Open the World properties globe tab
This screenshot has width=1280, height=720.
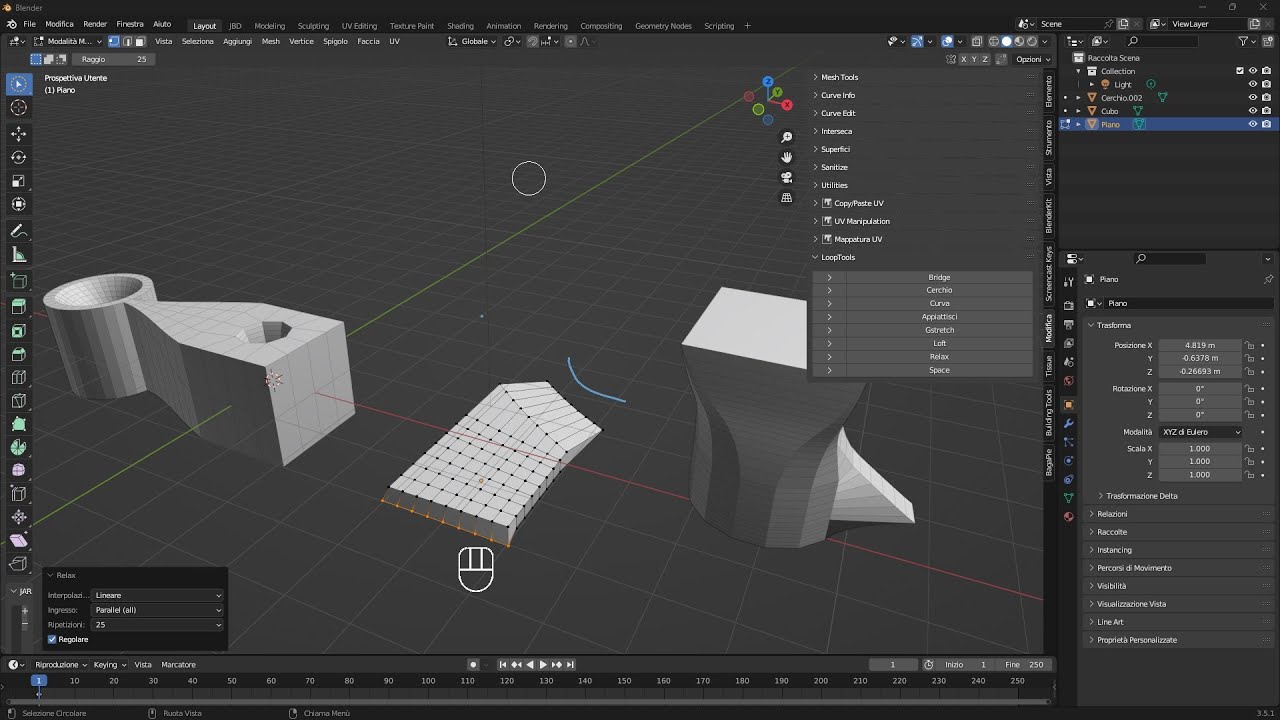tap(1068, 380)
